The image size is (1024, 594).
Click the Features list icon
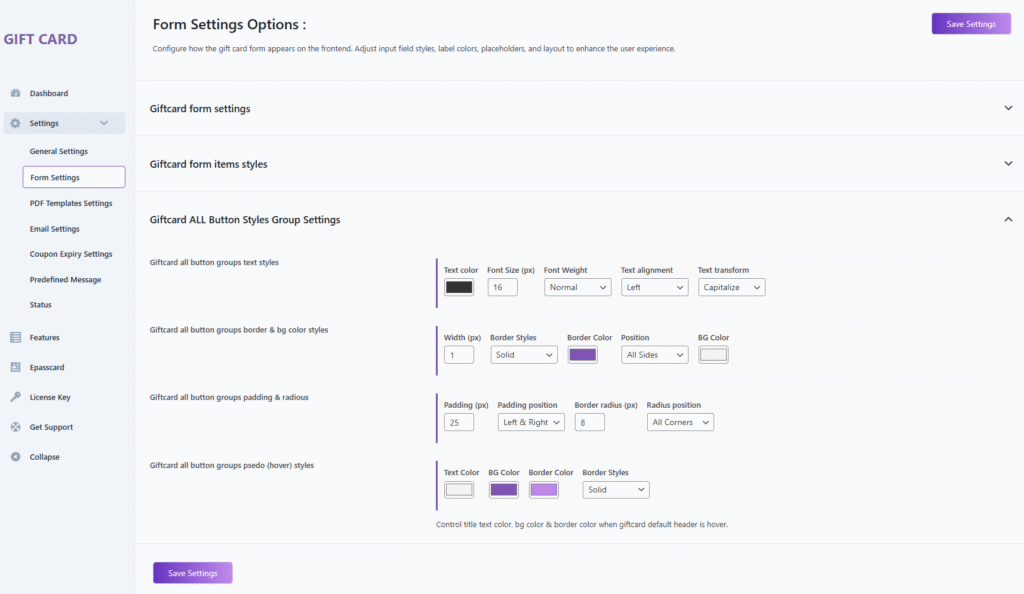pos(15,338)
